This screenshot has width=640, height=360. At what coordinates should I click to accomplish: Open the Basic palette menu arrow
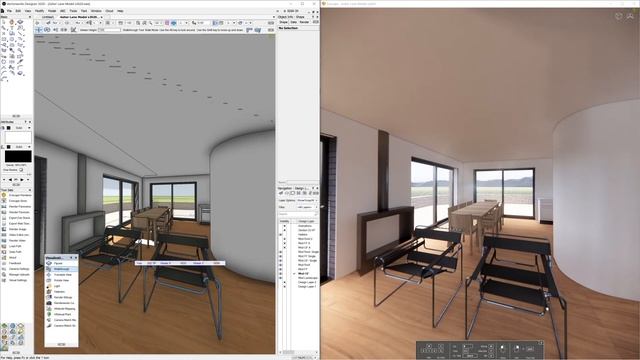pos(29,17)
